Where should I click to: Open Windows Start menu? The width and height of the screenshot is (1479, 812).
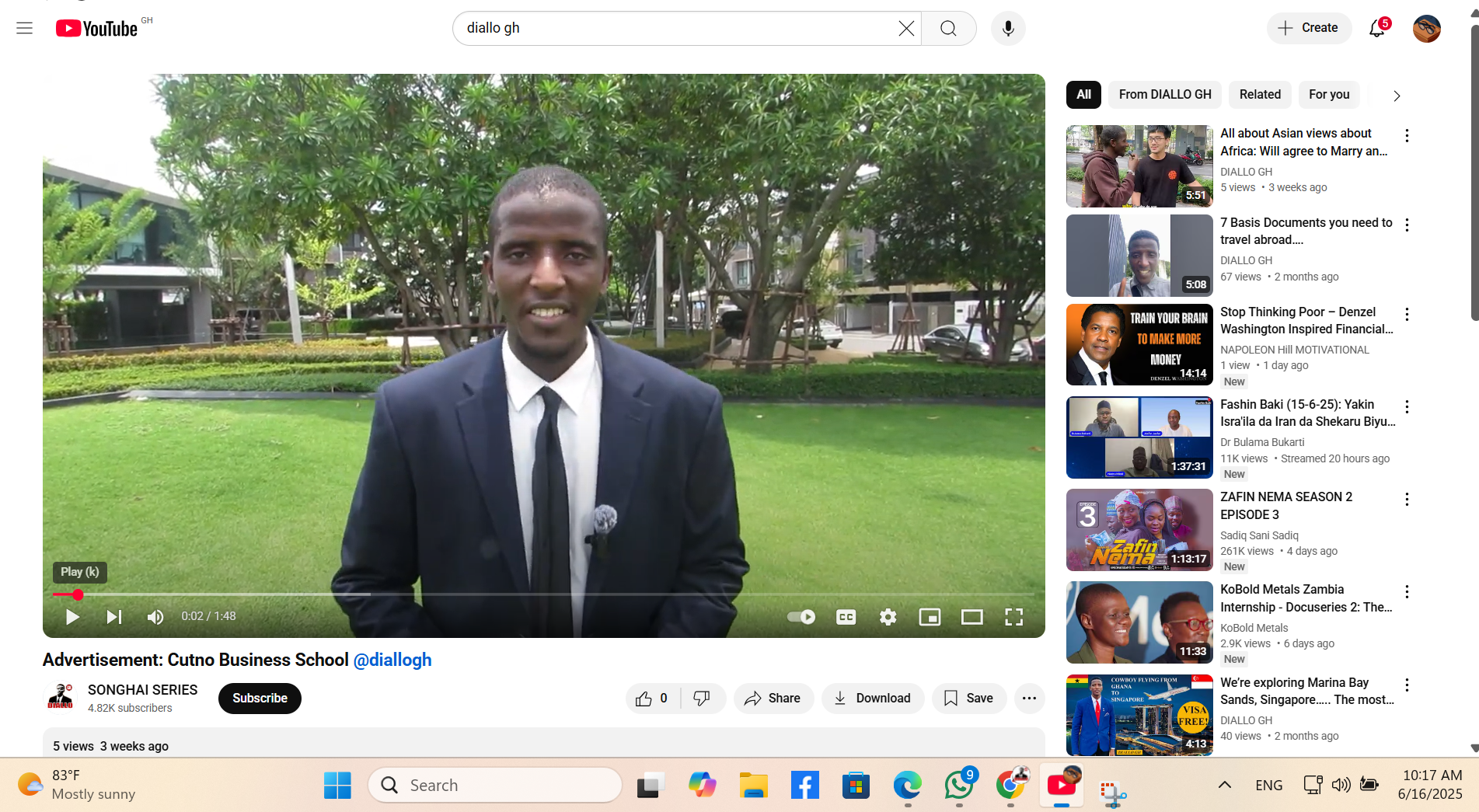pyautogui.click(x=337, y=786)
